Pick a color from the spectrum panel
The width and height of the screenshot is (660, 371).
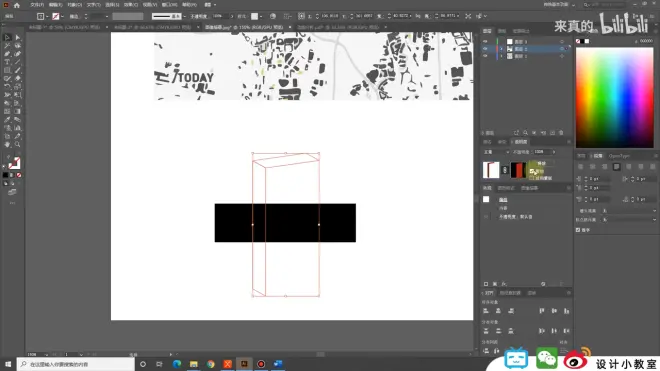click(x=615, y=98)
